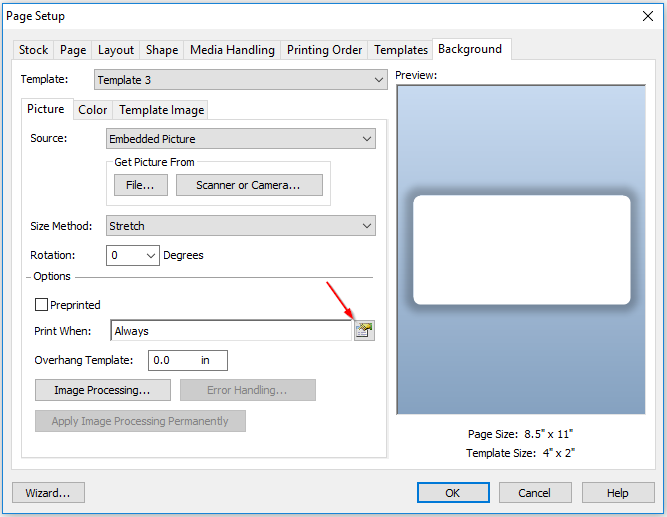The width and height of the screenshot is (667, 517).
Task: Go to the Printing Order tab
Action: pyautogui.click(x=324, y=50)
